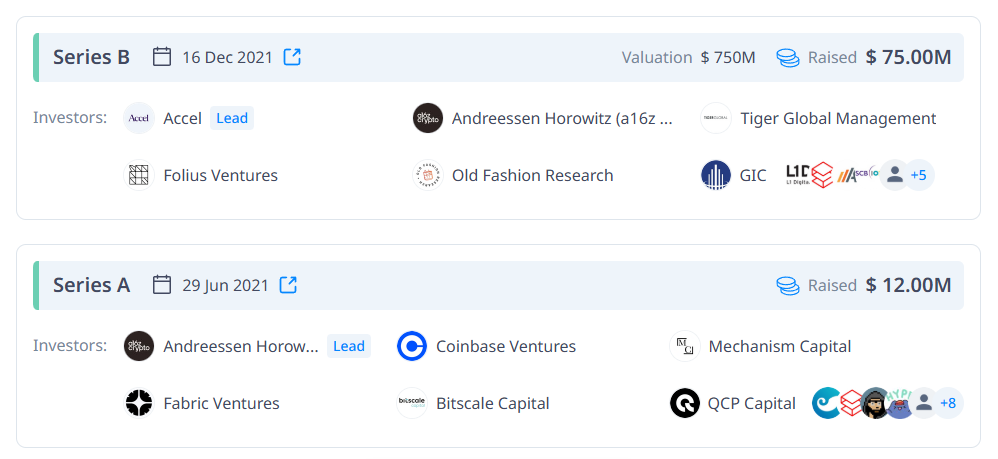Click the Bitscale Capital logo
The height and width of the screenshot is (459, 998).
[x=412, y=403]
